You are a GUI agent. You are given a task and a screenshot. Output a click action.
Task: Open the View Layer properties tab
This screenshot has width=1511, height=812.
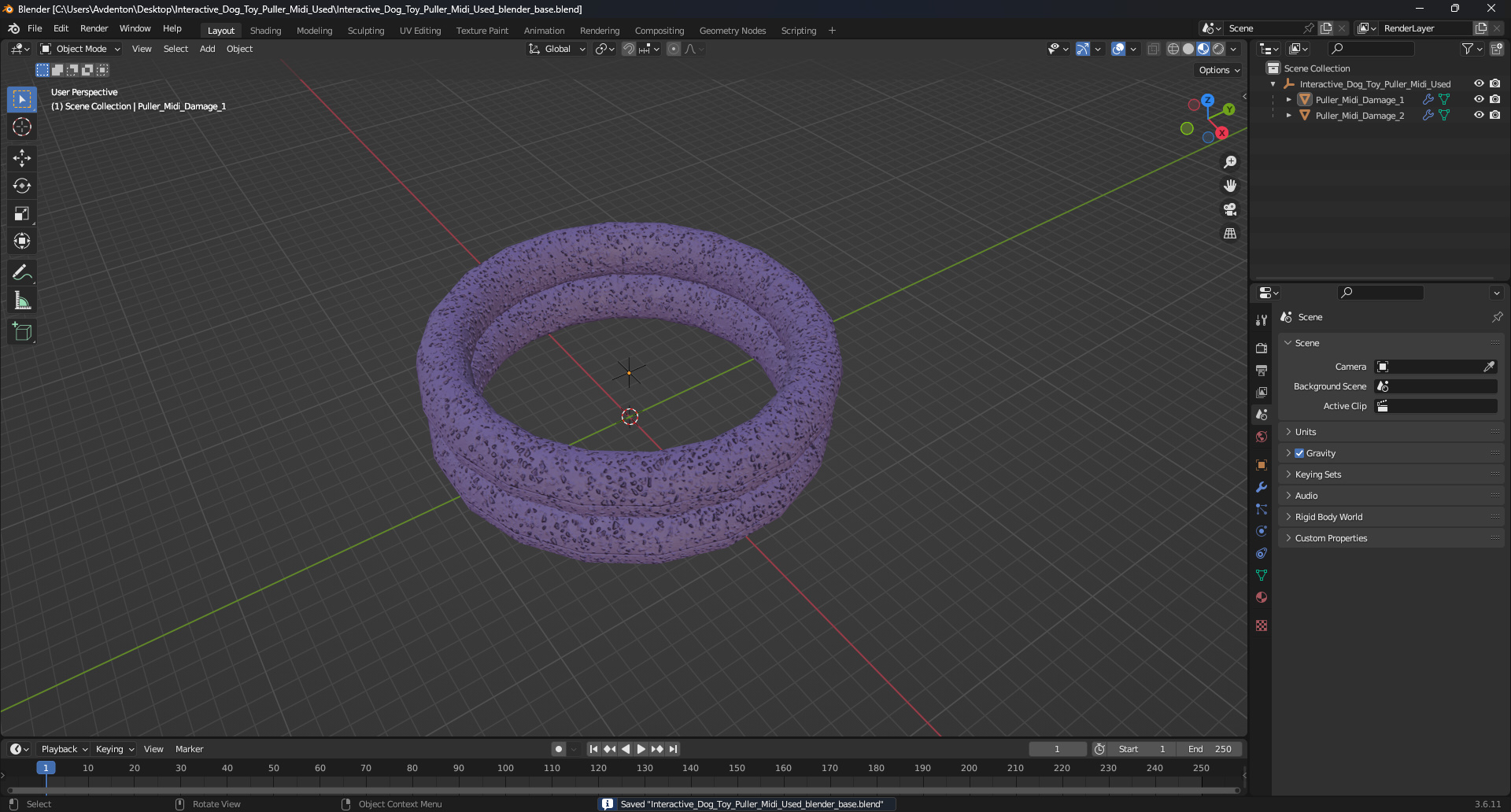pyautogui.click(x=1262, y=392)
